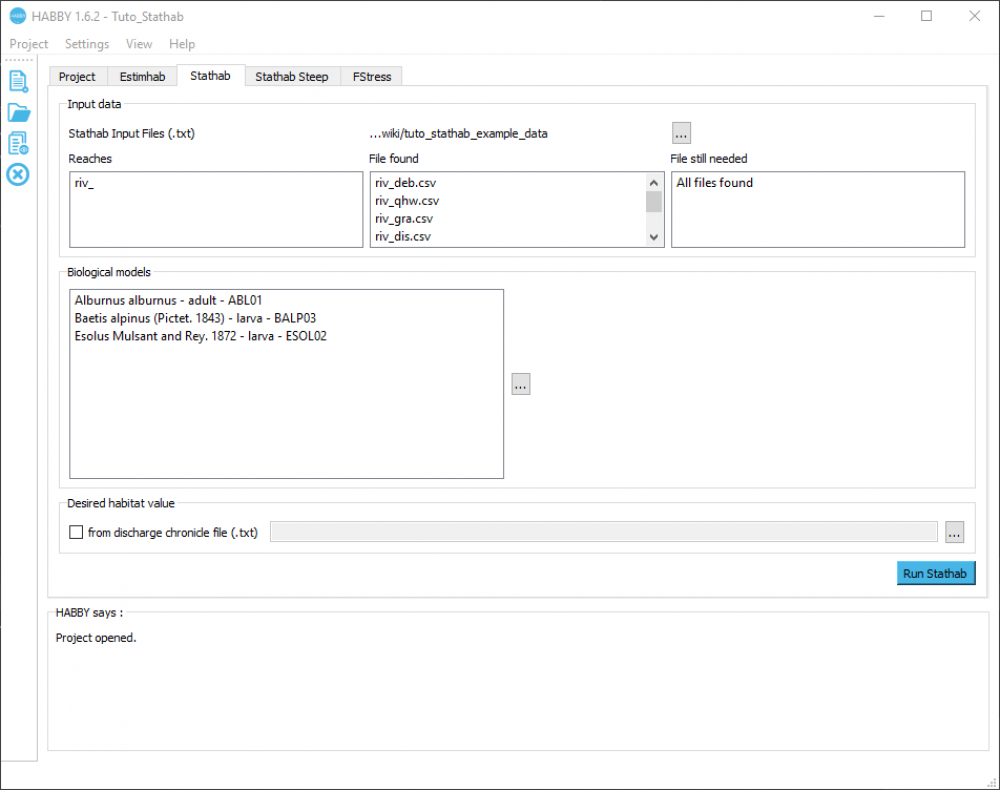
Task: Open the Help menu
Action: click(x=182, y=44)
